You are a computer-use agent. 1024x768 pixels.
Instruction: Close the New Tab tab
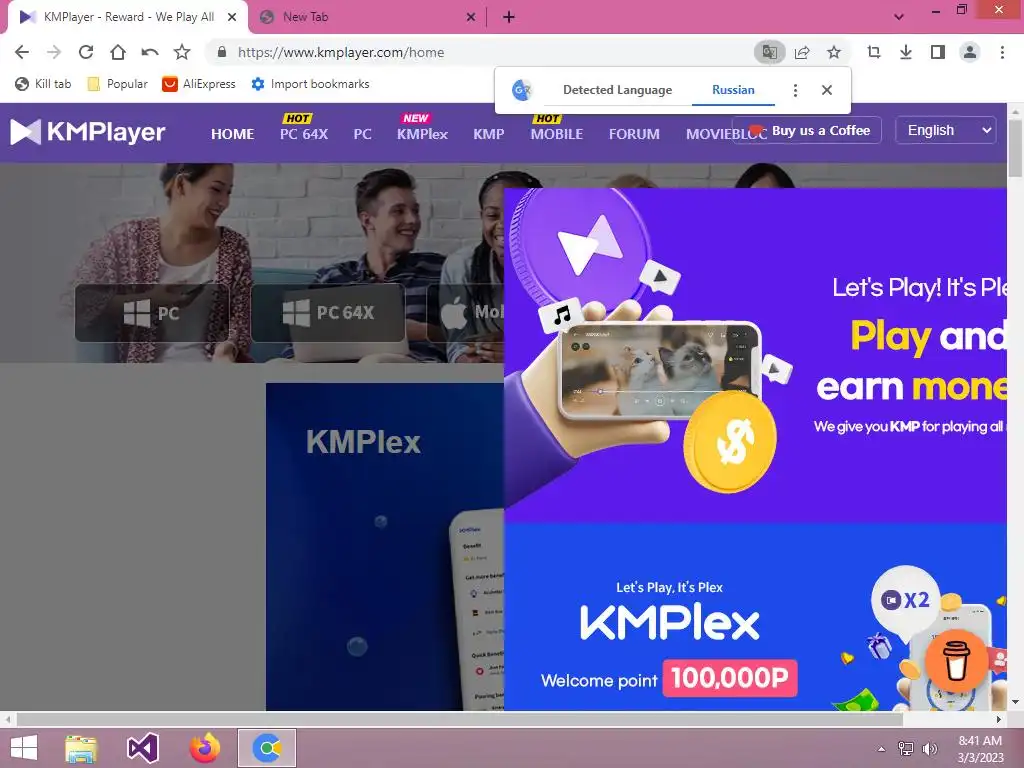click(471, 17)
